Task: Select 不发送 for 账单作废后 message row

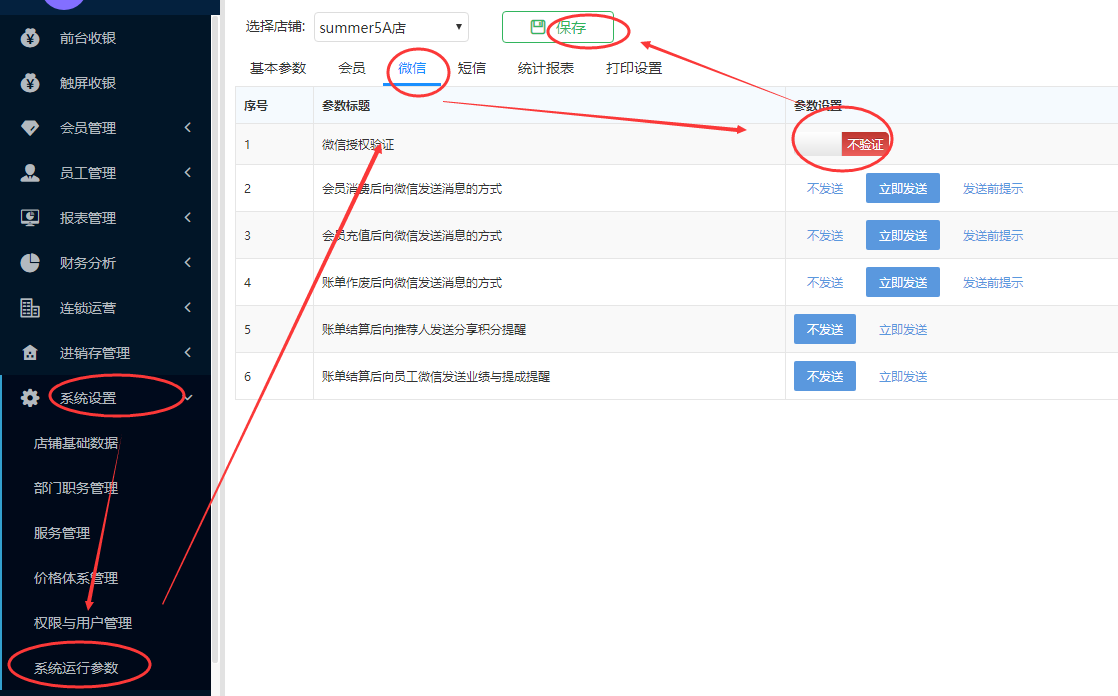Action: [825, 282]
